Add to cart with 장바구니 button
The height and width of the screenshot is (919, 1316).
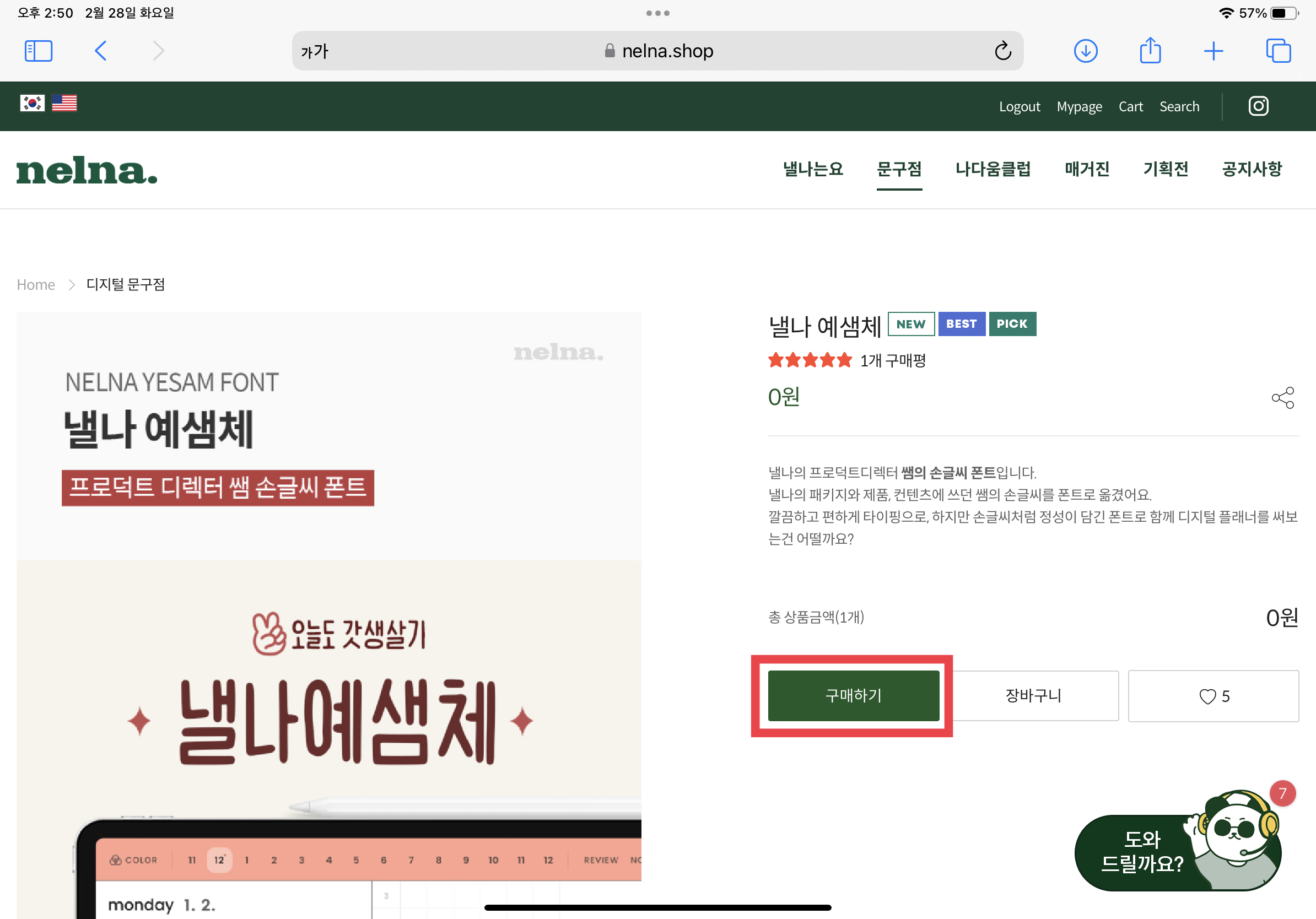[1034, 695]
